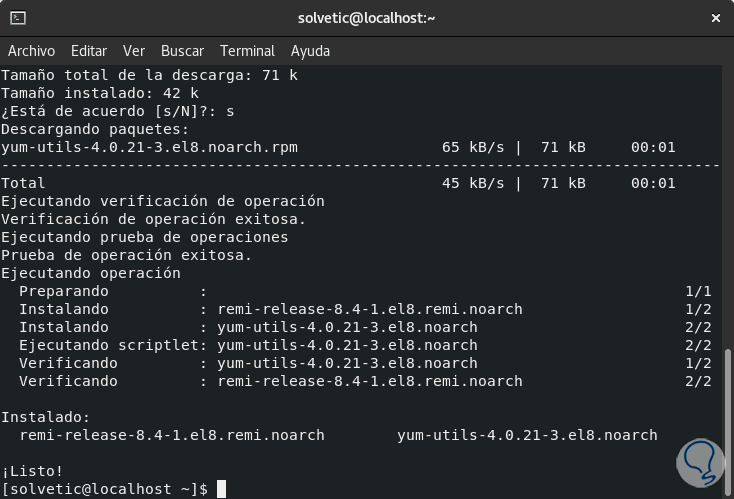Click the vertical scrollbar thumb
Viewport: 734px width, 499px height.
[x=727, y=420]
